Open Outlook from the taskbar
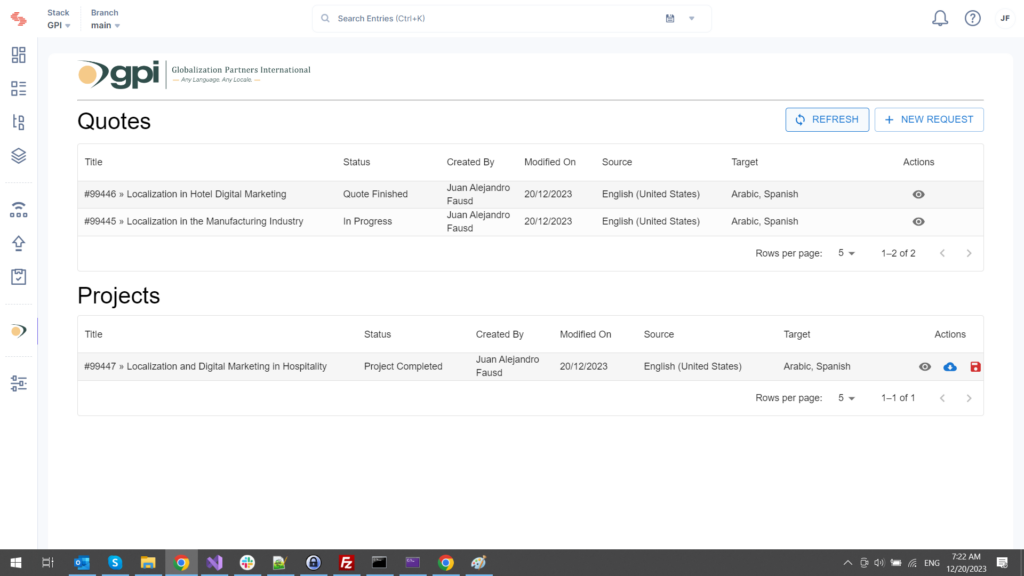The image size is (1024, 576). 82,562
